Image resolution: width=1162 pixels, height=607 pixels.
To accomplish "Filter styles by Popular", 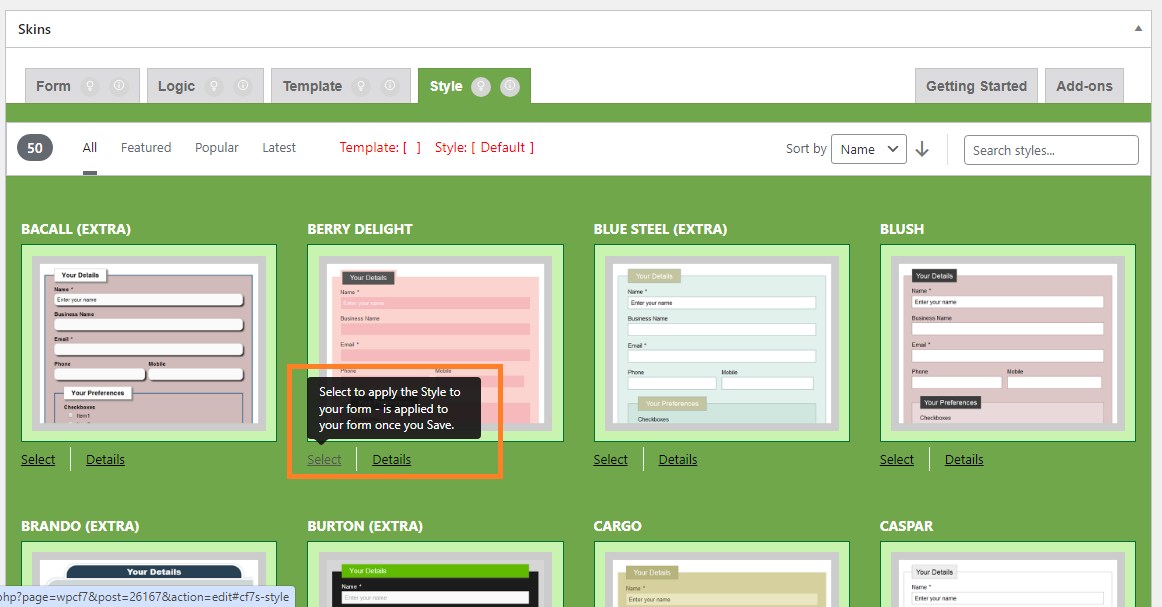I will click(217, 147).
